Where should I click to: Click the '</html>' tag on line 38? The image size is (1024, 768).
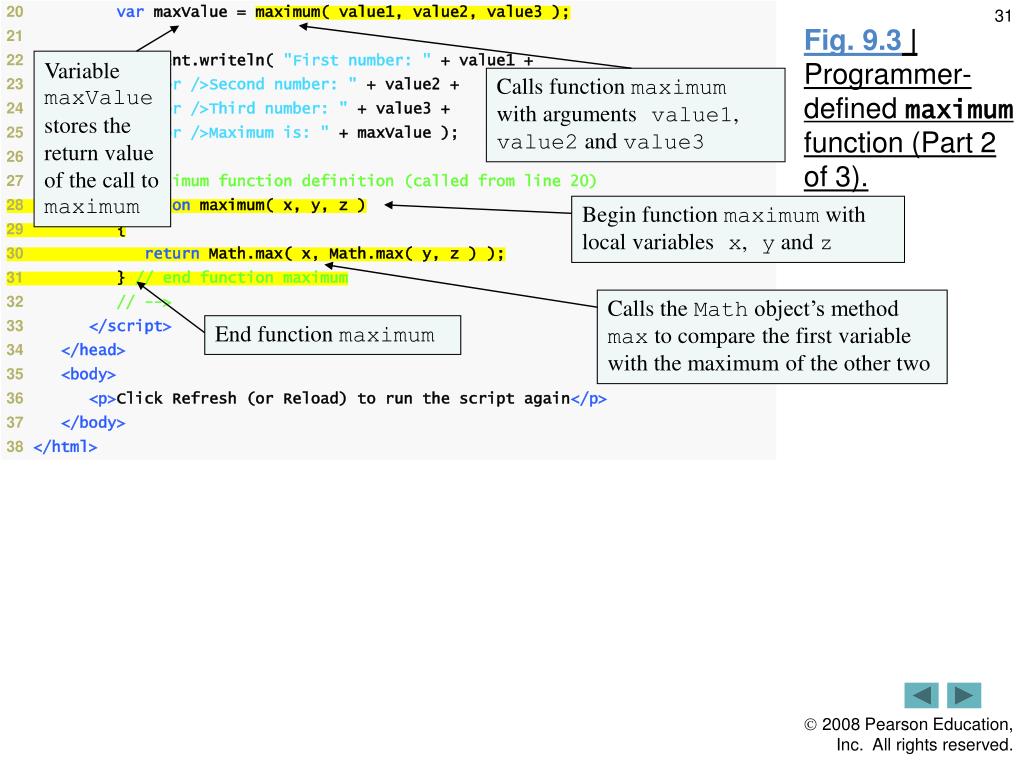(65, 447)
